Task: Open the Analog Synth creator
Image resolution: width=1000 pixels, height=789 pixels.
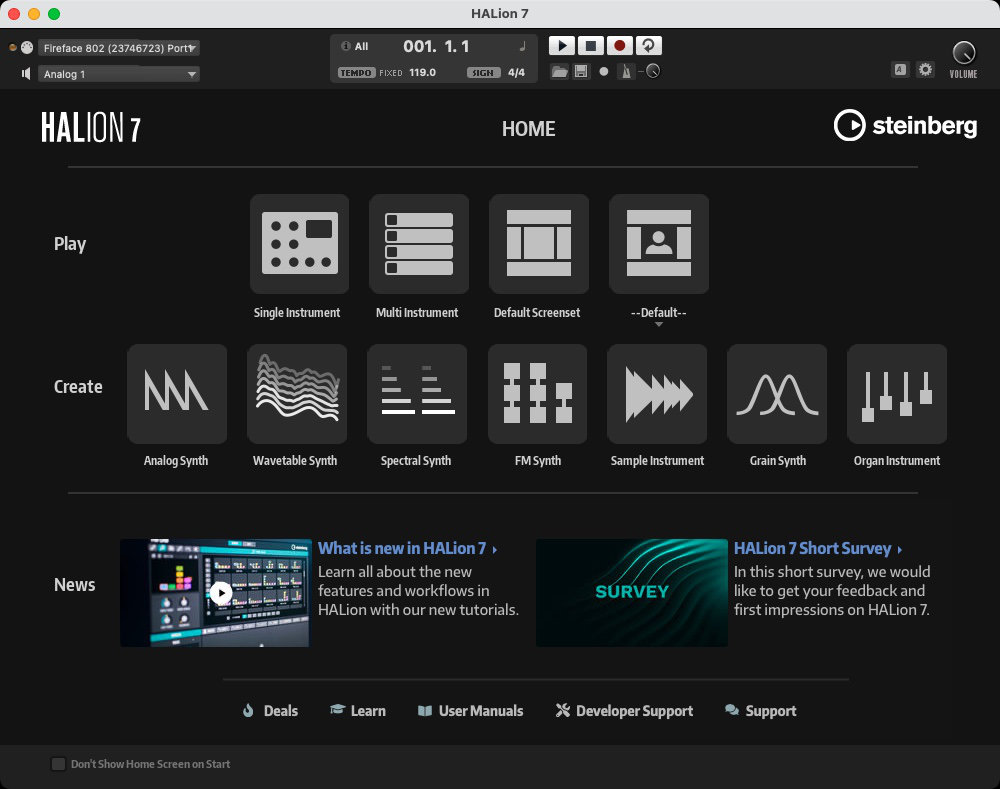Action: click(x=177, y=394)
